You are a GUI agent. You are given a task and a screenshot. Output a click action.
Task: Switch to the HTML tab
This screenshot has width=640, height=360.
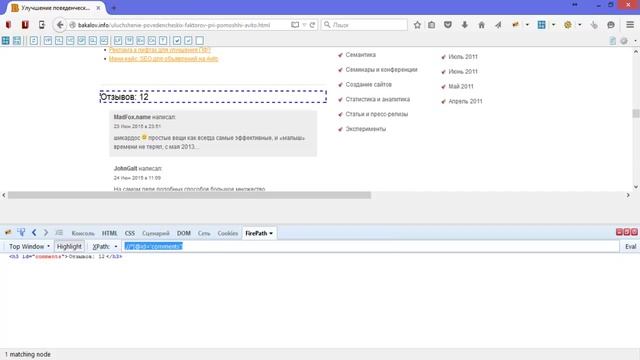click(x=109, y=233)
